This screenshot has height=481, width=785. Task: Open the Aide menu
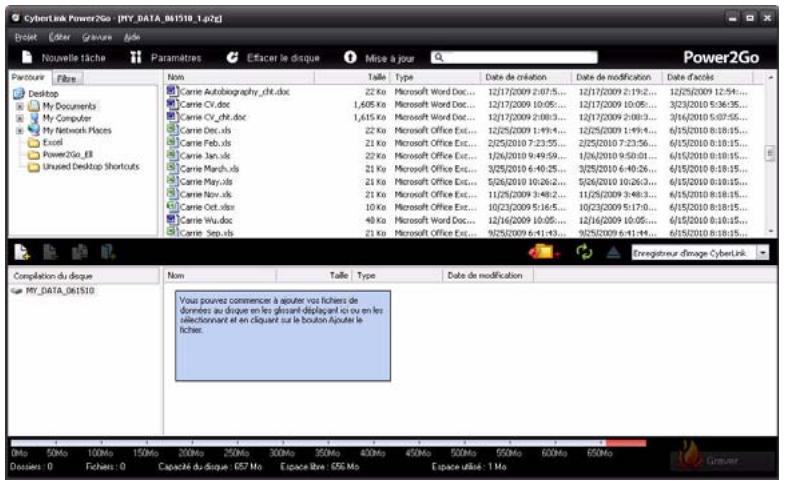pos(132,37)
